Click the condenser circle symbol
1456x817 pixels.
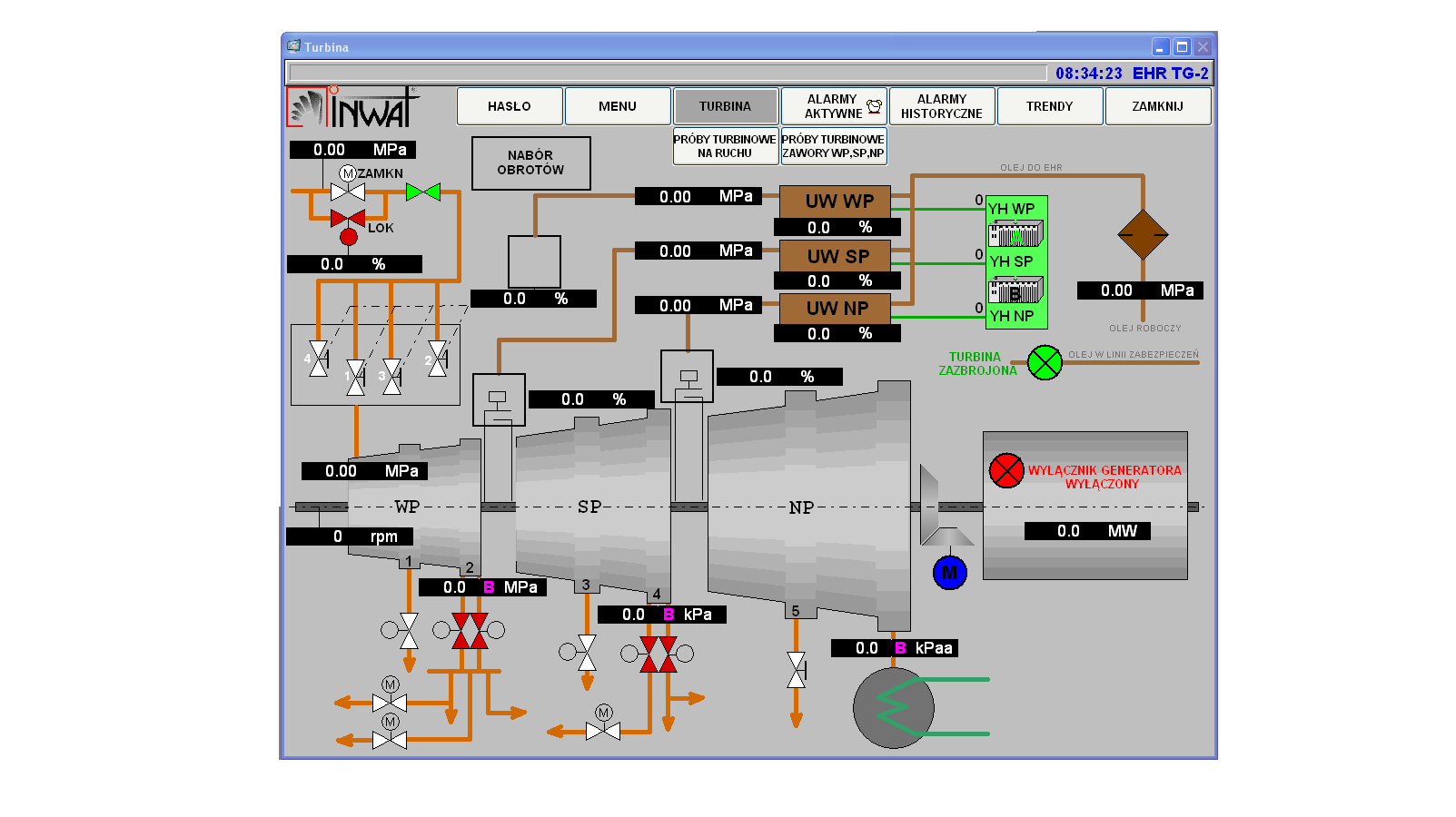894,708
